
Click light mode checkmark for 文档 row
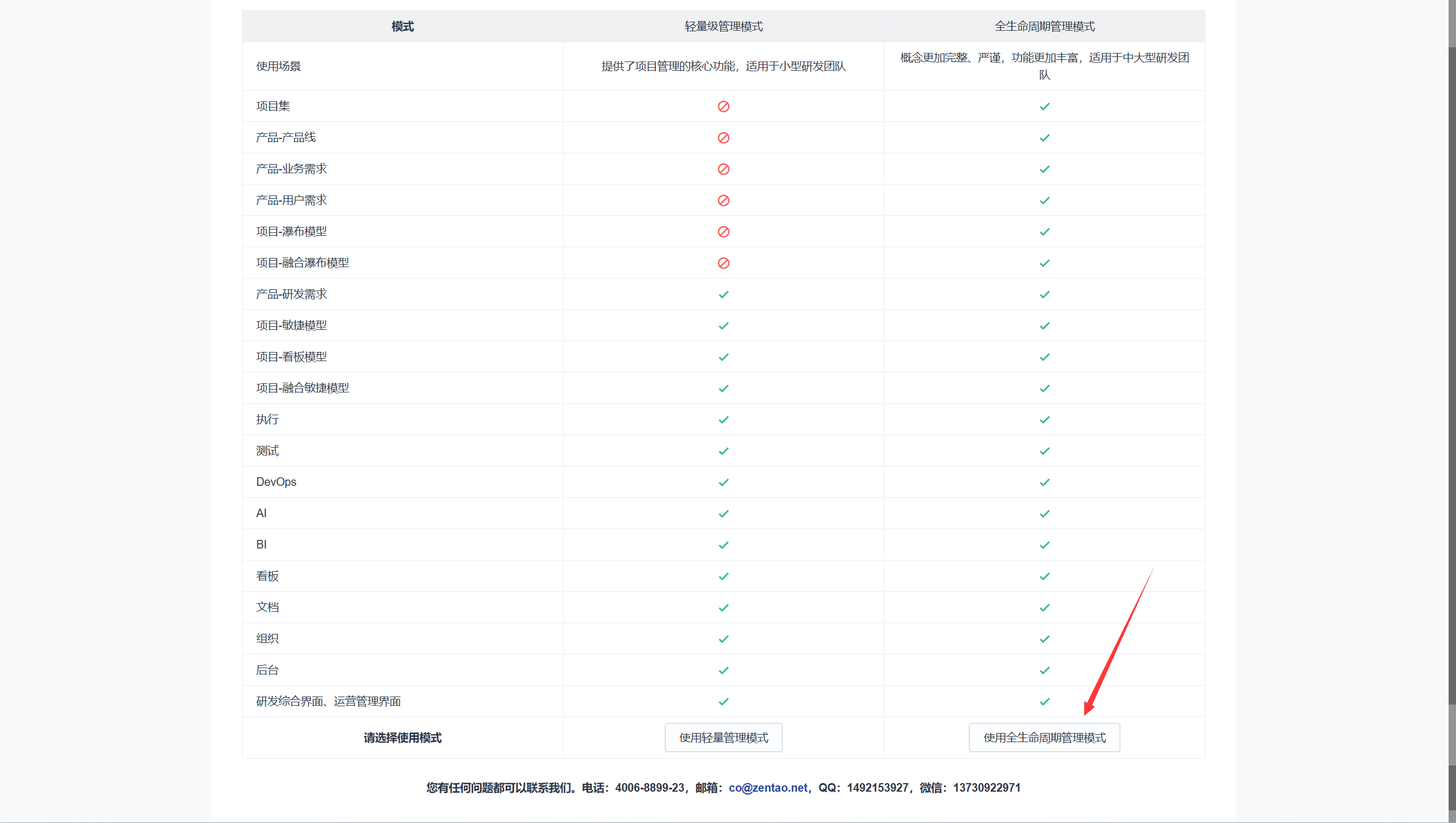click(x=723, y=608)
